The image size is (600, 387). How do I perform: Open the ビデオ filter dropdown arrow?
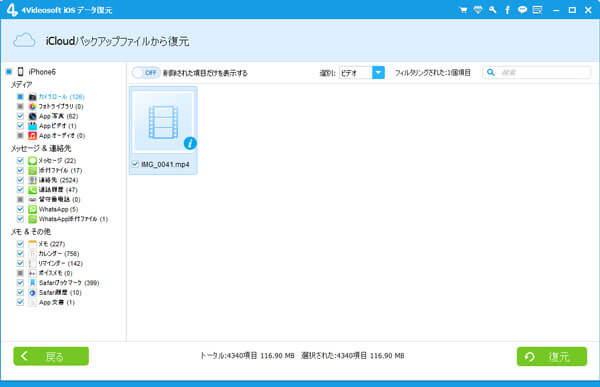click(x=378, y=72)
